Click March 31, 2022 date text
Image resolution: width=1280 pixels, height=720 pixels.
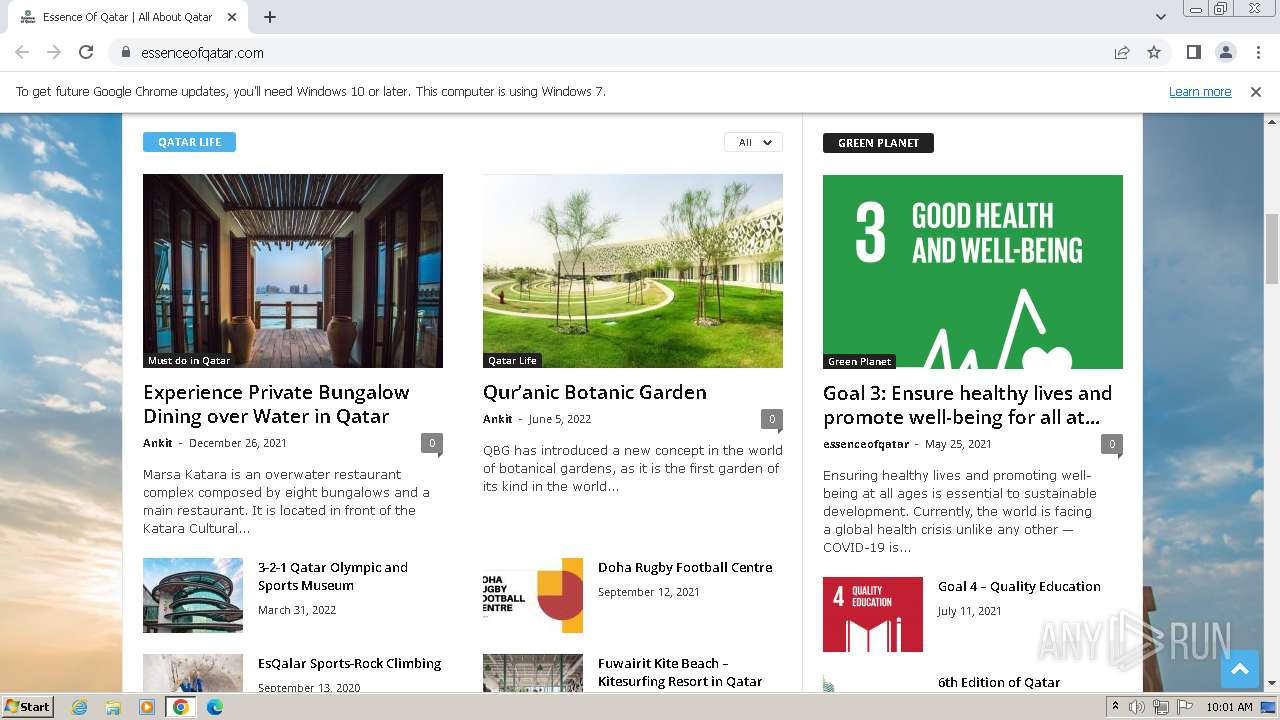tap(297, 610)
